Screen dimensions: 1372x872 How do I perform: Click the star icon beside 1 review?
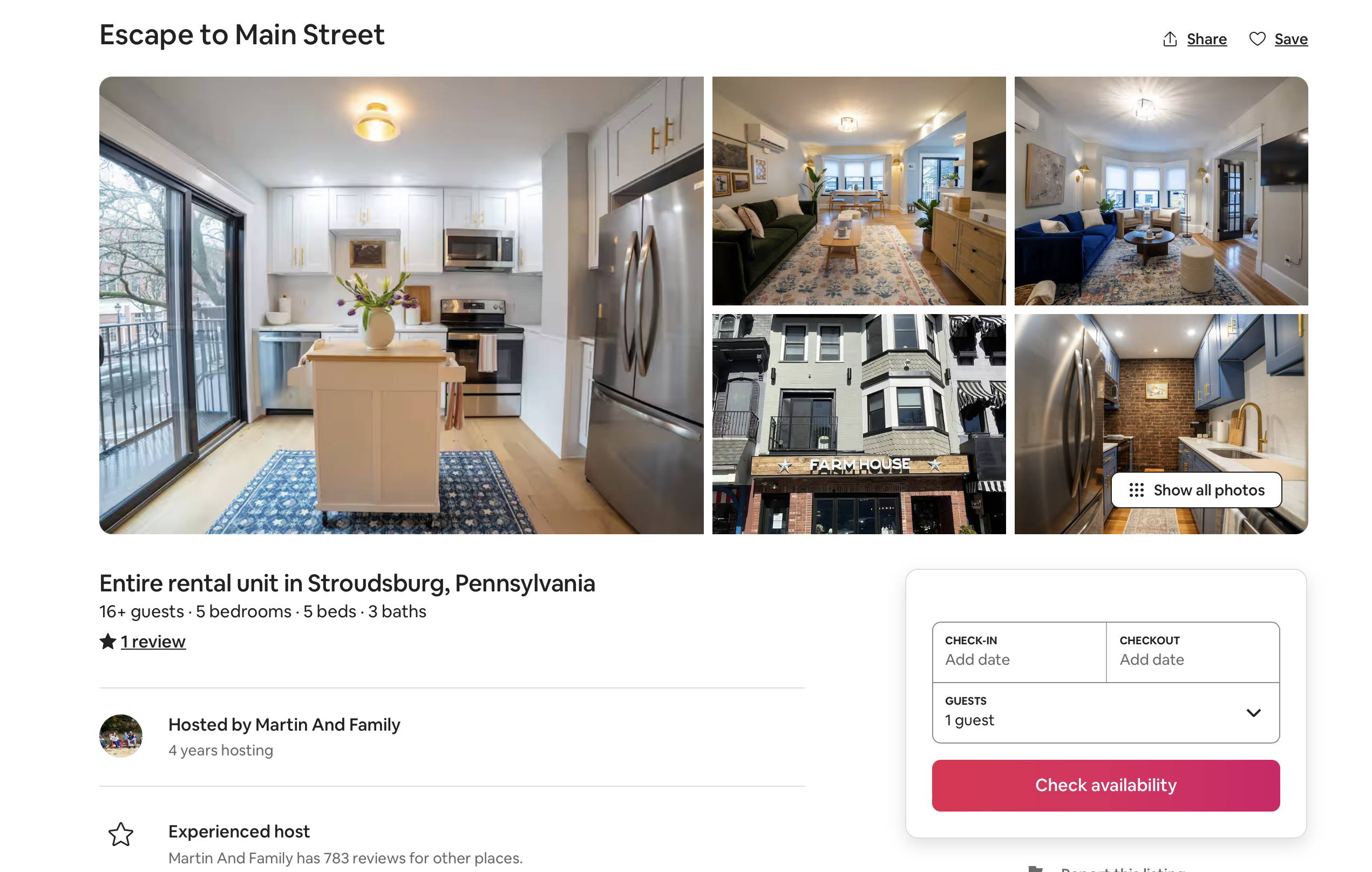108,642
